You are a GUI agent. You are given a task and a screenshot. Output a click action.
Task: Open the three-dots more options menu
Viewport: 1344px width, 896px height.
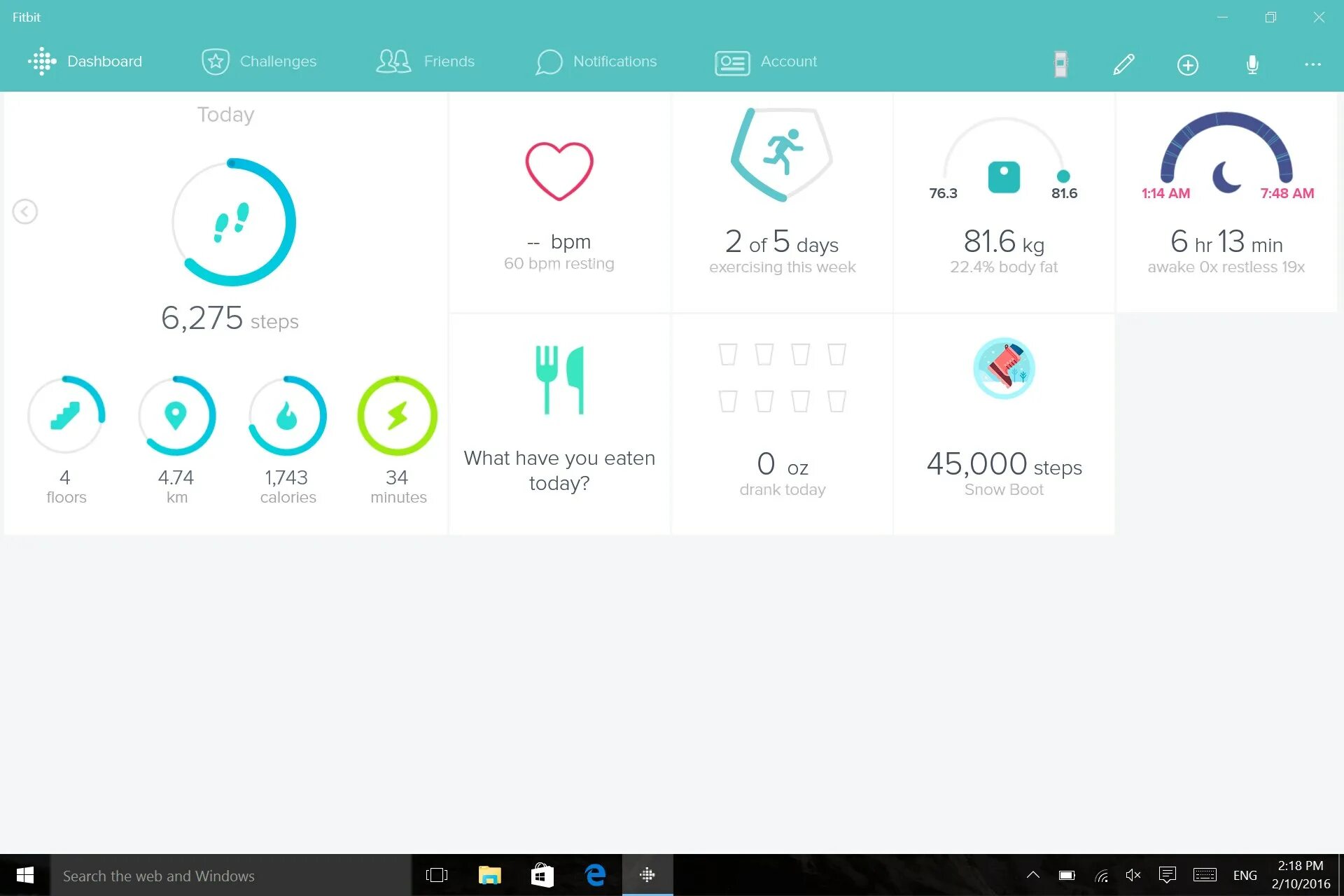pos(1312,64)
